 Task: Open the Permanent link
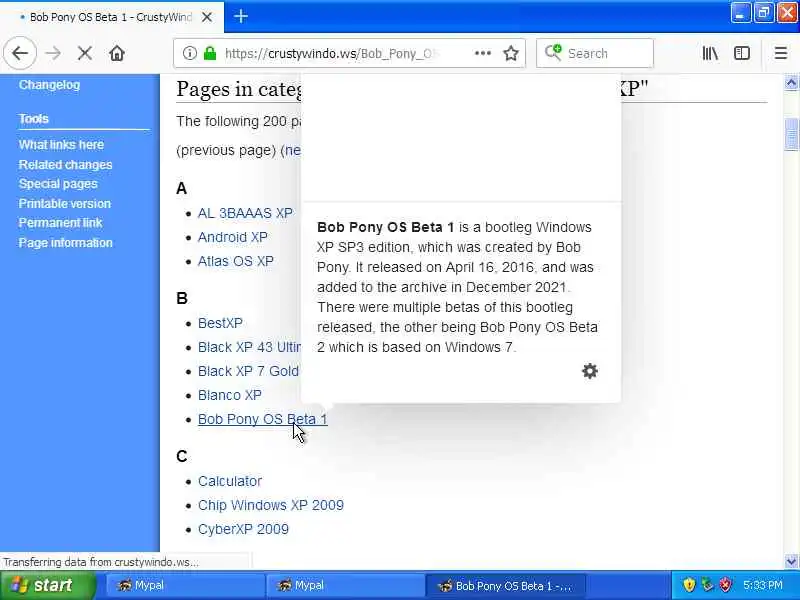[61, 223]
